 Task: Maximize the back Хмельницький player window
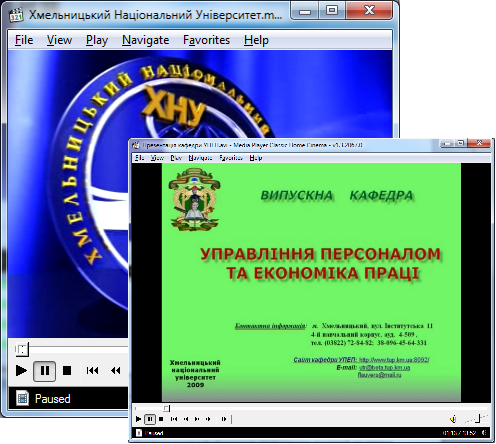tap(332, 11)
